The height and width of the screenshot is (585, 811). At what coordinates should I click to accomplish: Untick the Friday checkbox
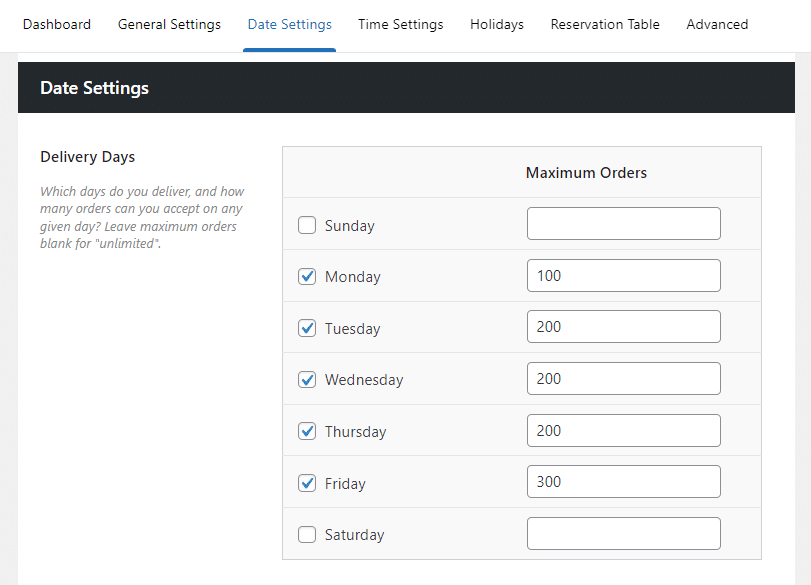pos(307,483)
